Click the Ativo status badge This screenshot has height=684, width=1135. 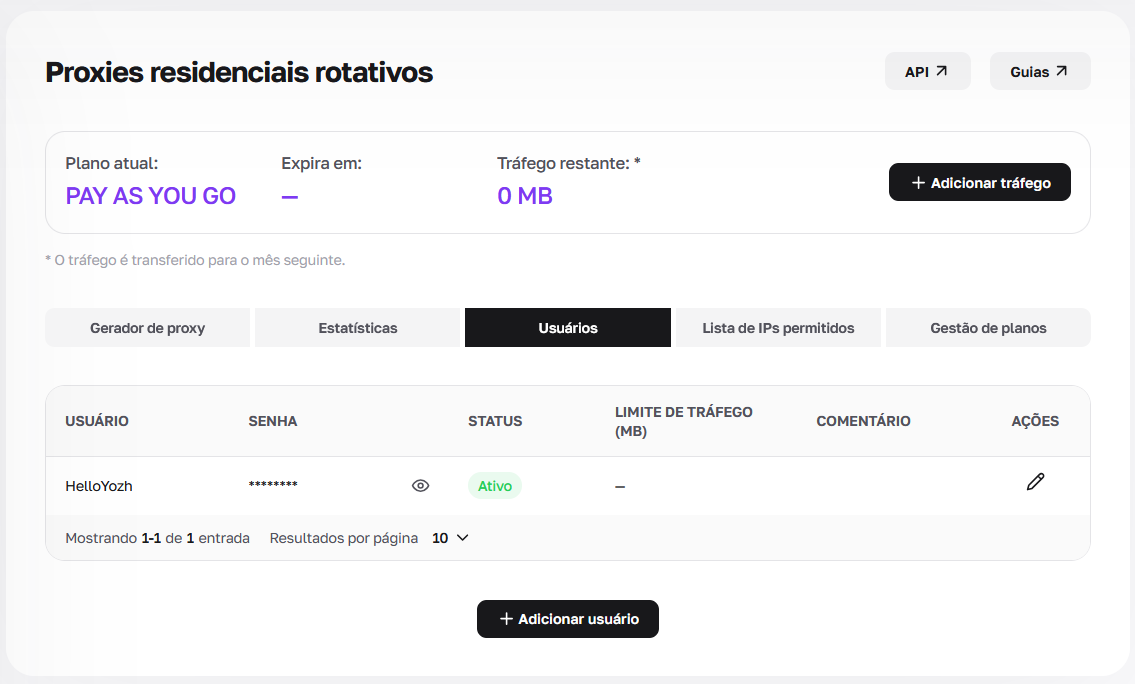tap(495, 486)
